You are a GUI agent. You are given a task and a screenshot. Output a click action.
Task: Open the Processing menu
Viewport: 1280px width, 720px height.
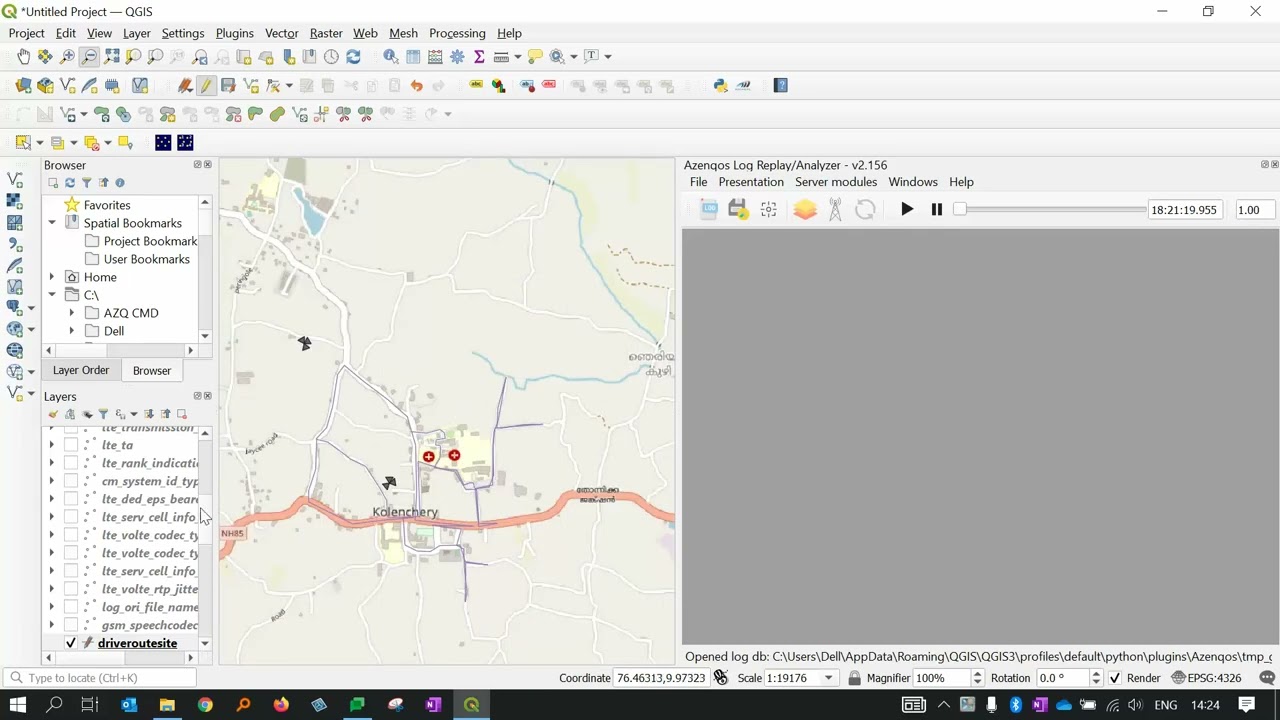pos(457,33)
